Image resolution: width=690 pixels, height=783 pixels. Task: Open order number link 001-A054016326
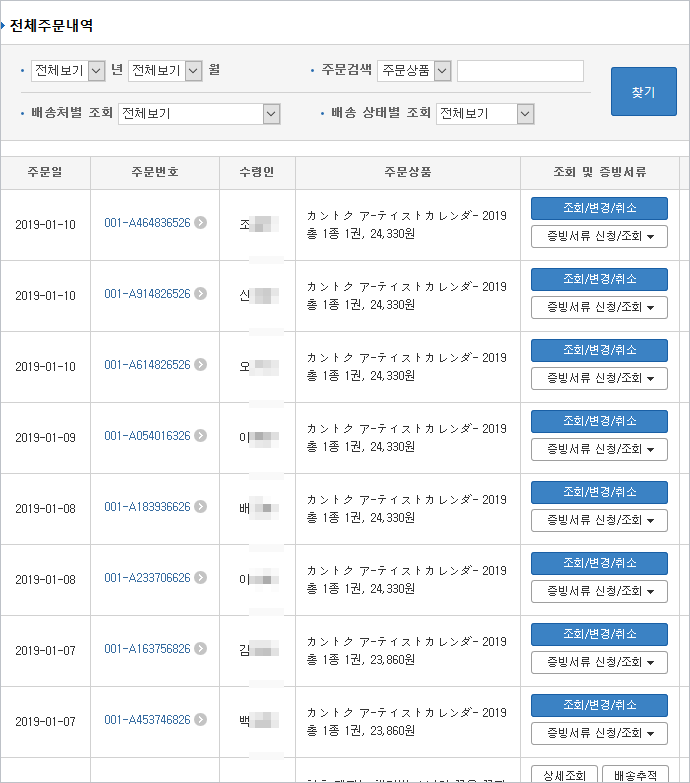[x=147, y=436]
